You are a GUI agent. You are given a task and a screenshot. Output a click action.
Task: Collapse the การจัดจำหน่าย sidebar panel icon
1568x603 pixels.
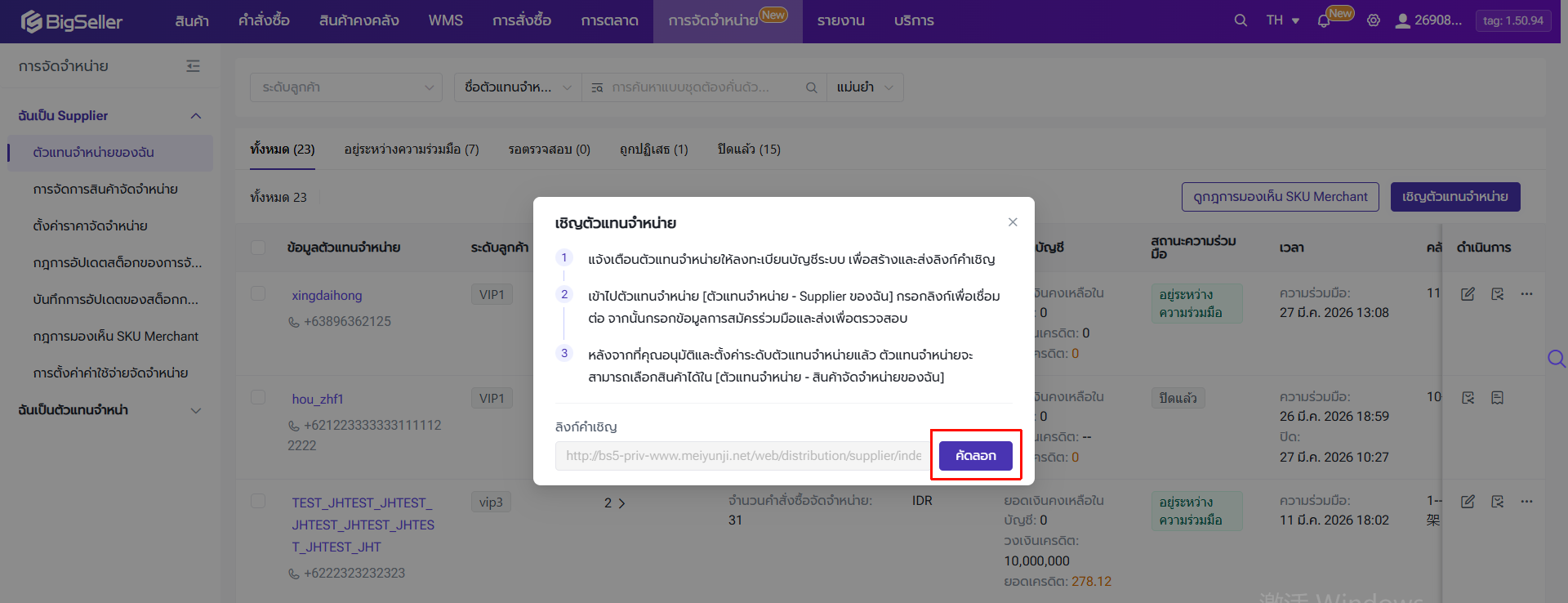(x=193, y=66)
